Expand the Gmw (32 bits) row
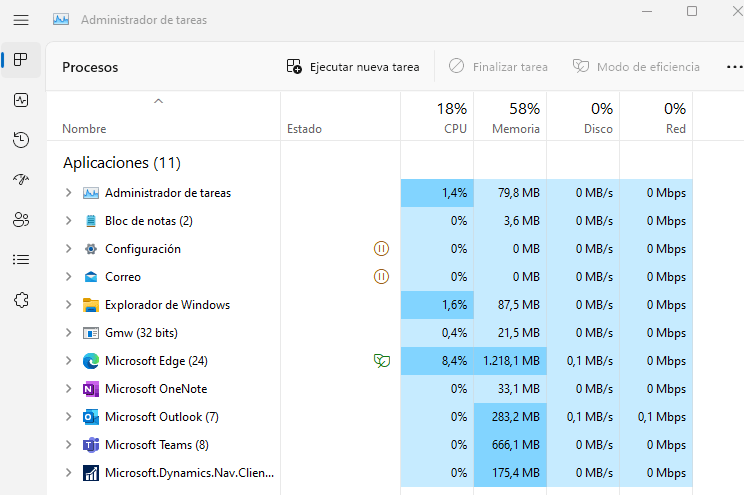This screenshot has width=744, height=495. coord(68,333)
